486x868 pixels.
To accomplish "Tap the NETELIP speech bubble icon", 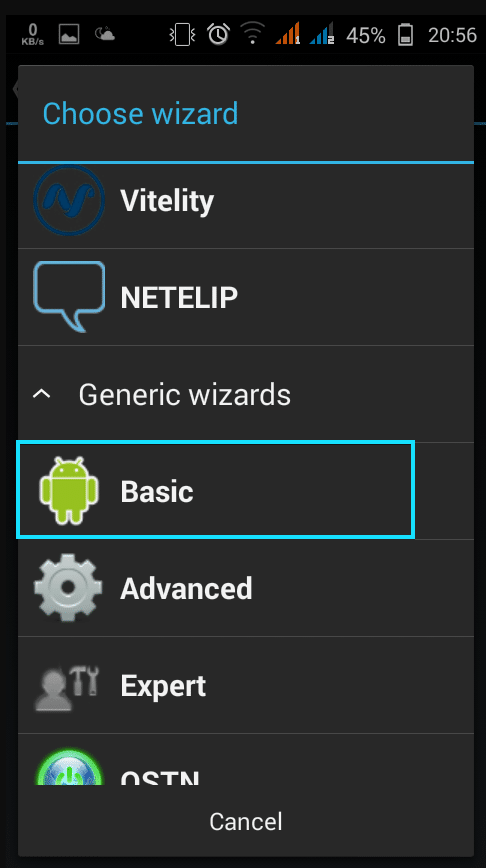I will click(69, 297).
